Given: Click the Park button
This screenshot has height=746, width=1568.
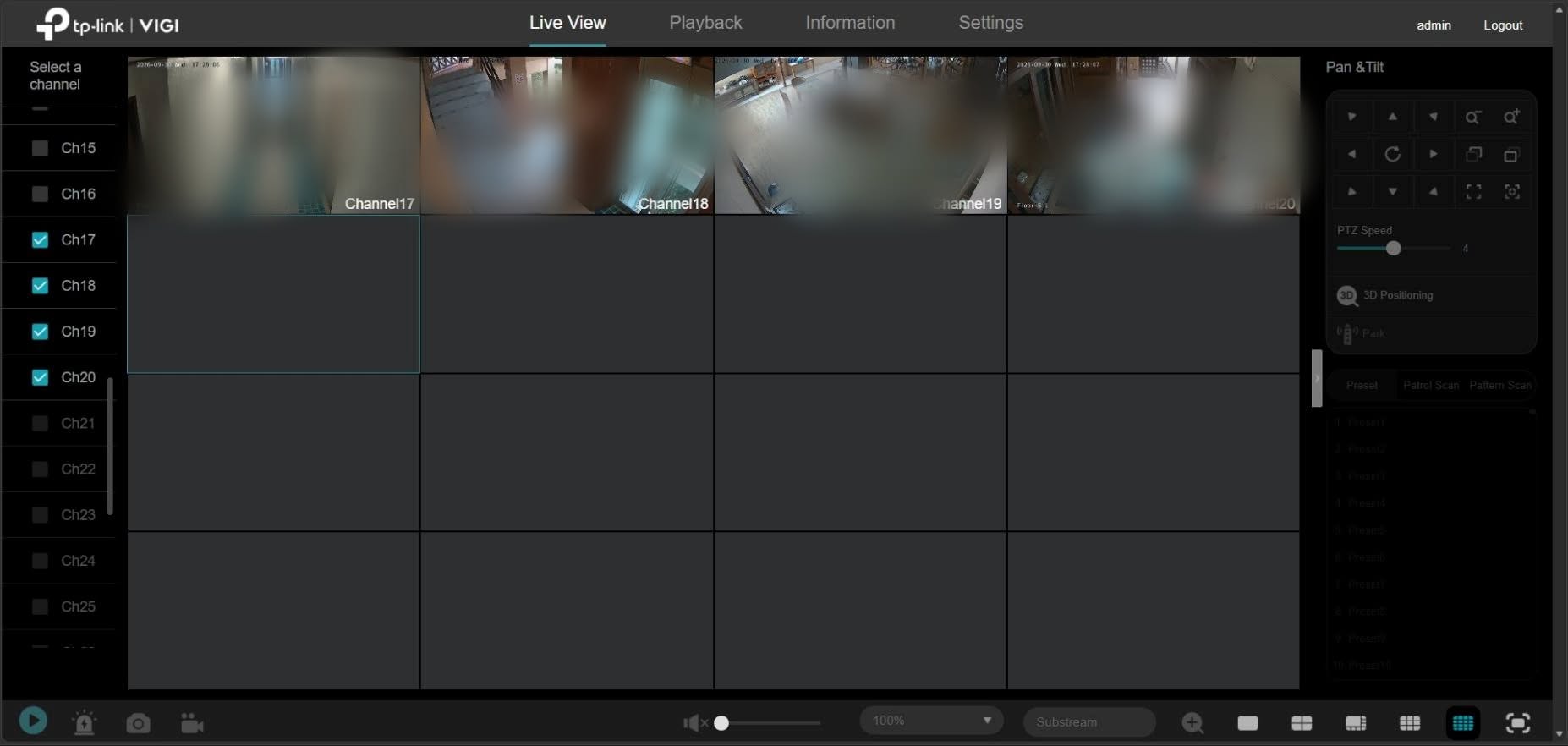Looking at the screenshot, I should [x=1361, y=333].
